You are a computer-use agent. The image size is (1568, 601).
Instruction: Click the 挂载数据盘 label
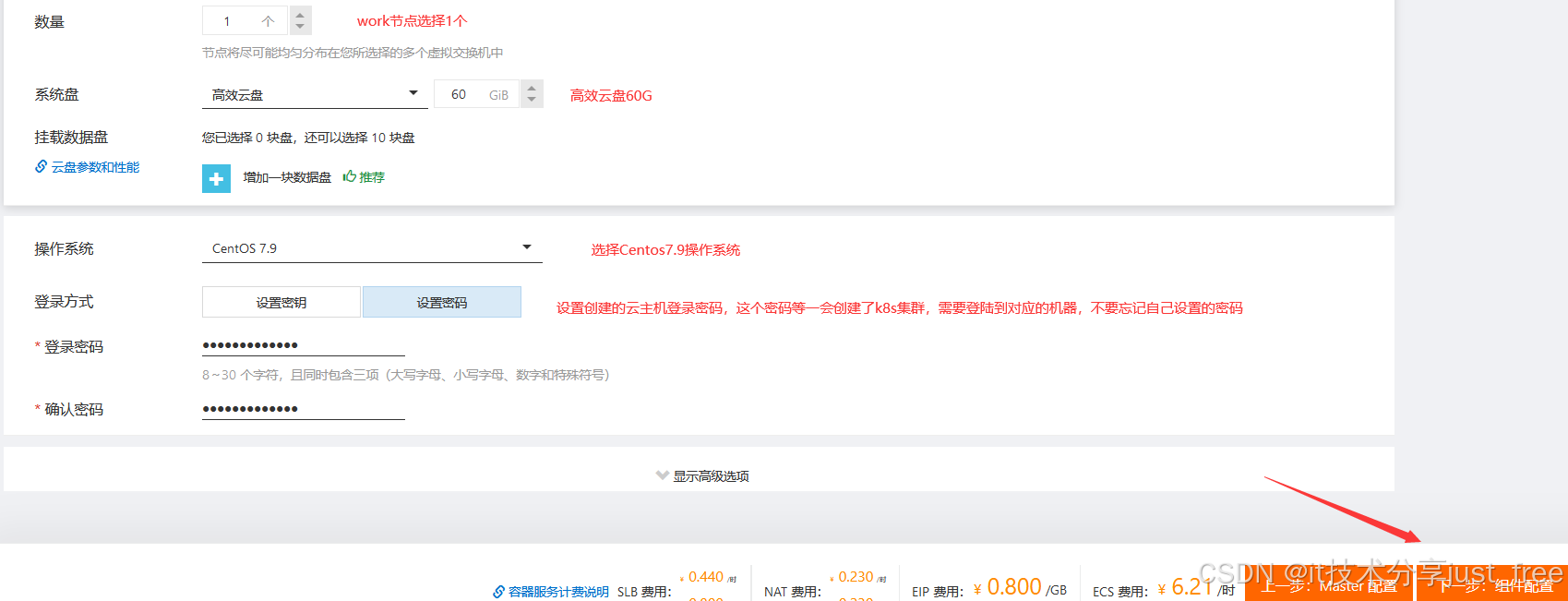point(71,137)
